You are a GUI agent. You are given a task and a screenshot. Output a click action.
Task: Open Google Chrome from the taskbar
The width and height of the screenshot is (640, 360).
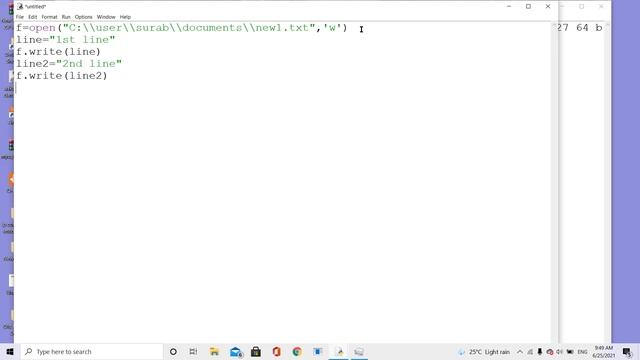[297, 351]
